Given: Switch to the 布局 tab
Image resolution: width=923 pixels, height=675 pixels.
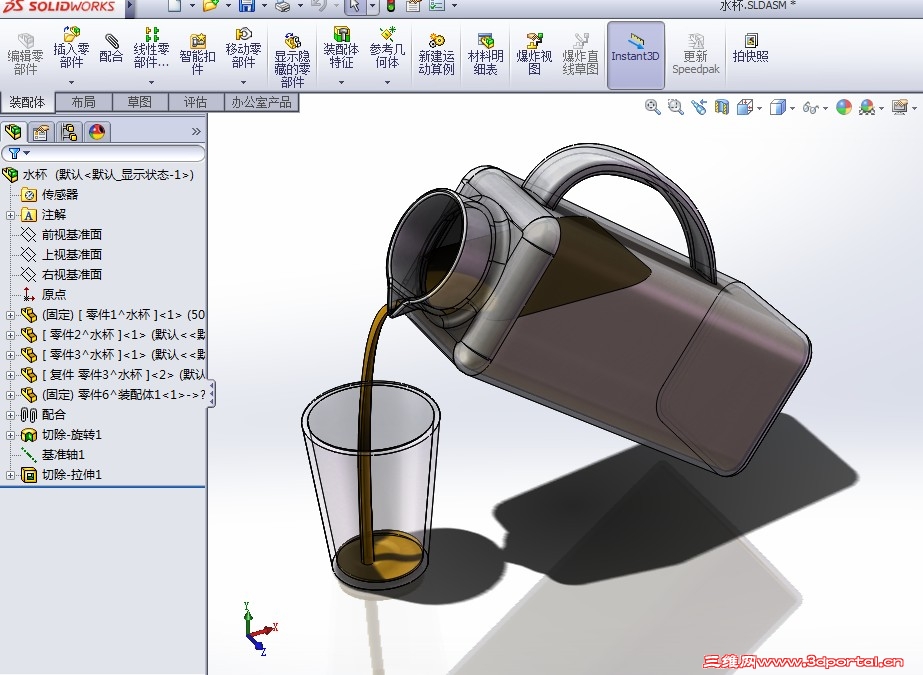Looking at the screenshot, I should (84, 102).
